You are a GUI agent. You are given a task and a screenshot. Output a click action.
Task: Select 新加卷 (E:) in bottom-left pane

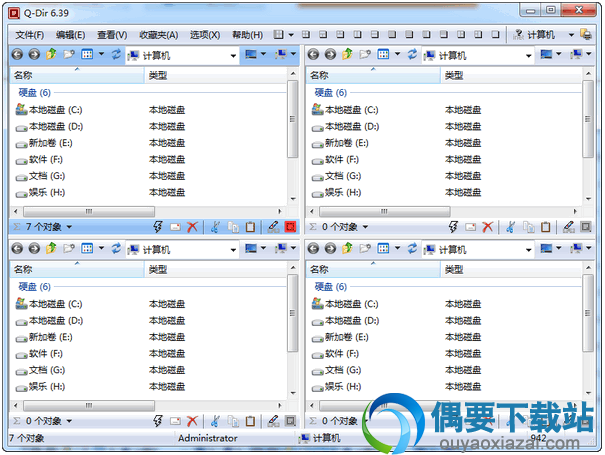[44, 337]
